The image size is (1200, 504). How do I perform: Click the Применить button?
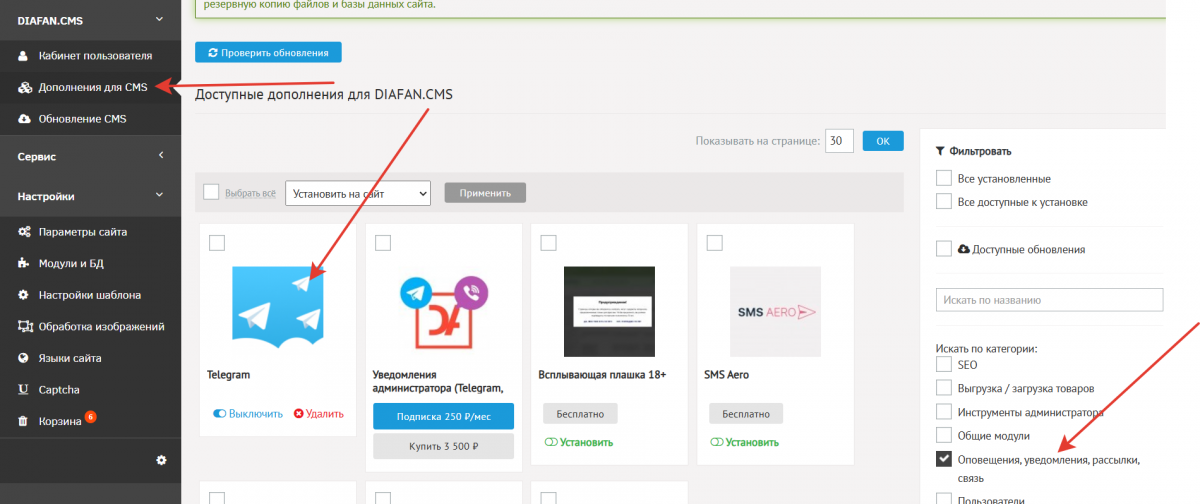coord(485,193)
